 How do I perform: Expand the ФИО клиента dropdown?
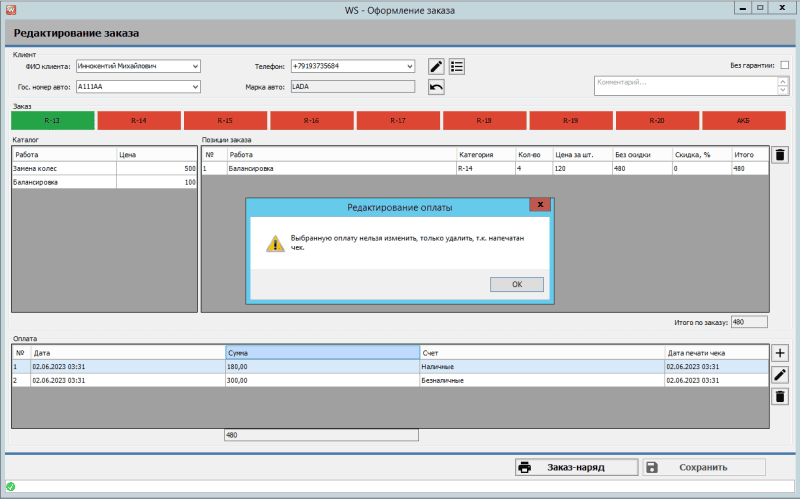click(x=195, y=66)
